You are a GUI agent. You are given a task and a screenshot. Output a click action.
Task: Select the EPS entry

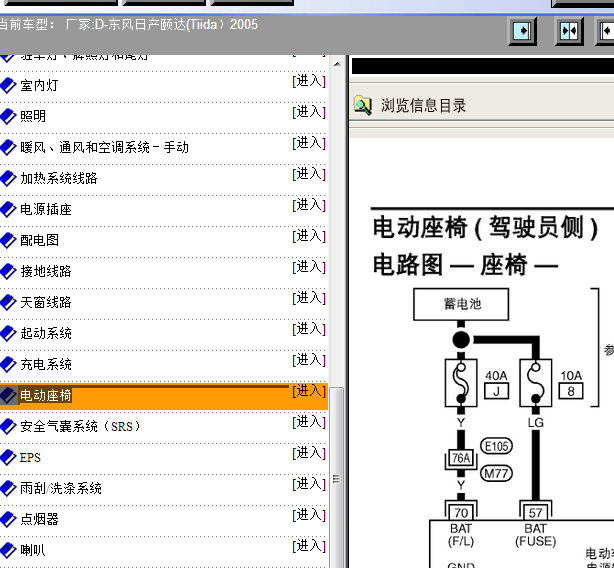tap(30, 457)
